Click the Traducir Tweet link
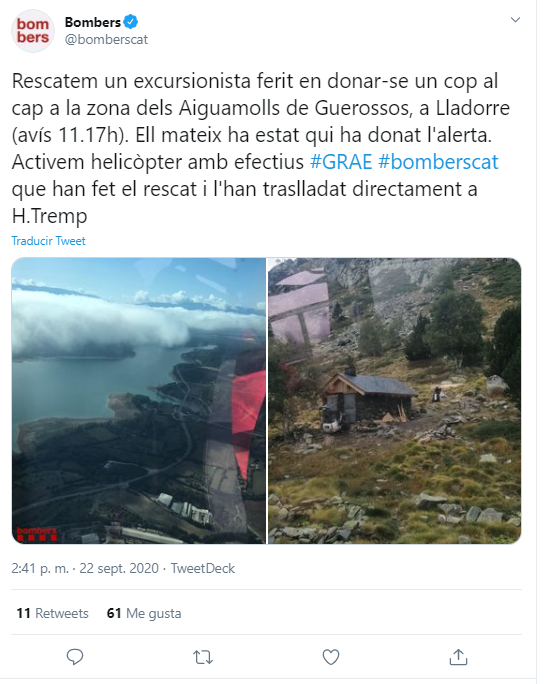The image size is (549, 684). pos(48,241)
